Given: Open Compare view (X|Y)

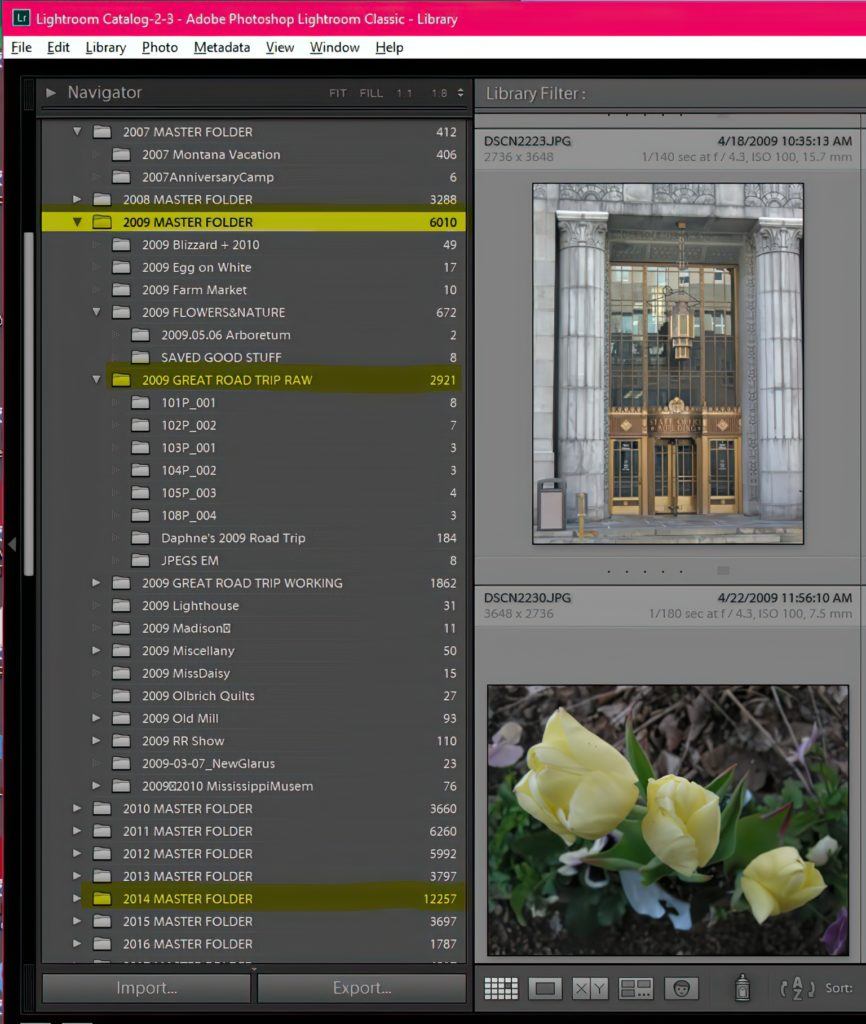Looking at the screenshot, I should [590, 988].
